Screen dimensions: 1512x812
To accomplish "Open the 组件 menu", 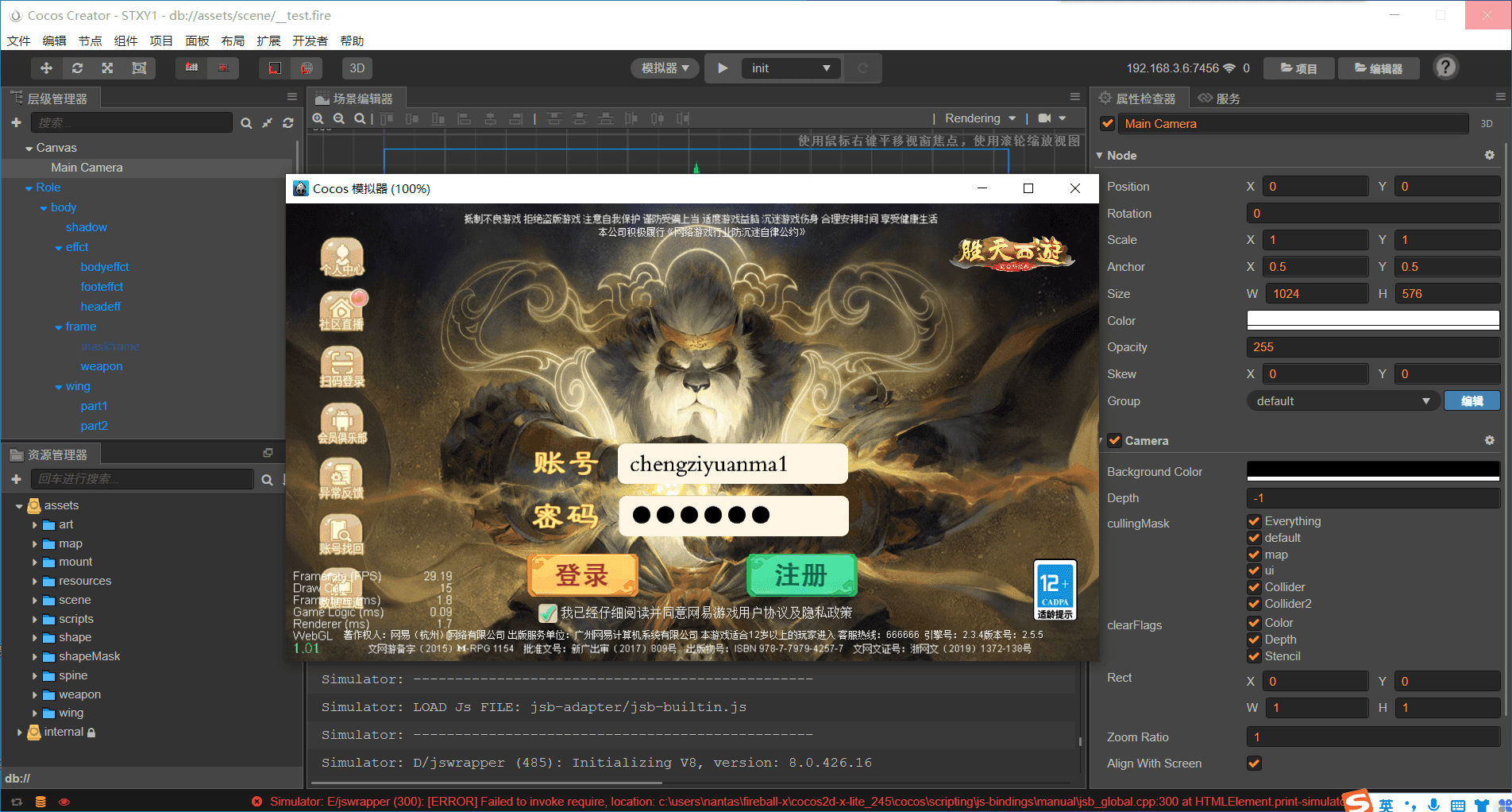I will pos(125,41).
